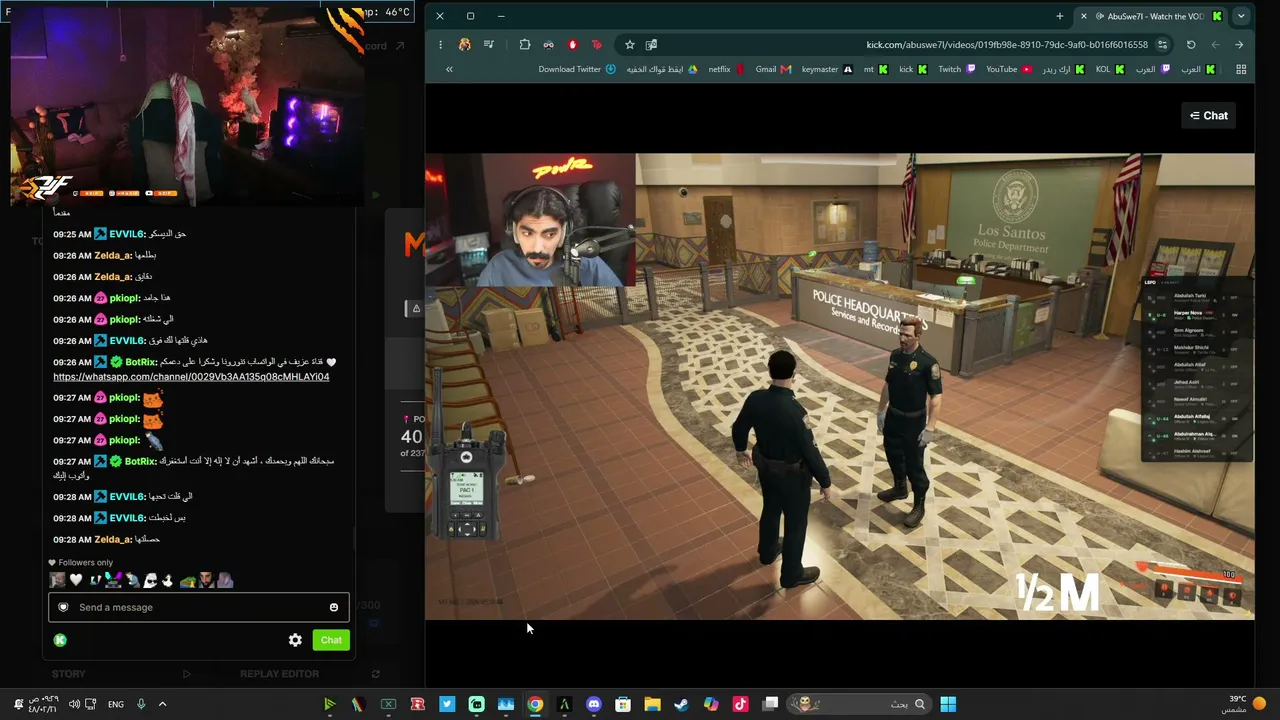Open TikTok from the taskbar
Screen dimensions: 1280x720
point(740,704)
